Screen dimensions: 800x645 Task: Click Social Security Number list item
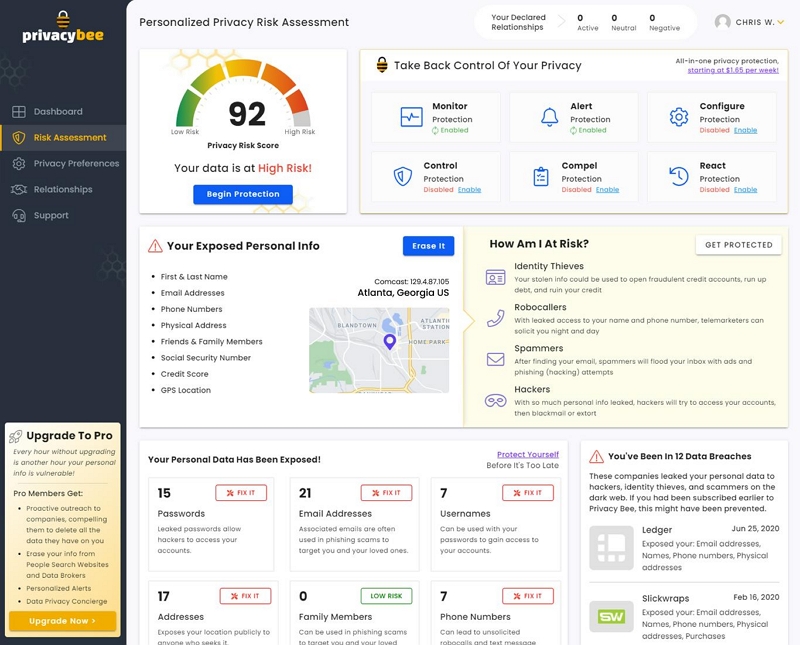click(206, 358)
